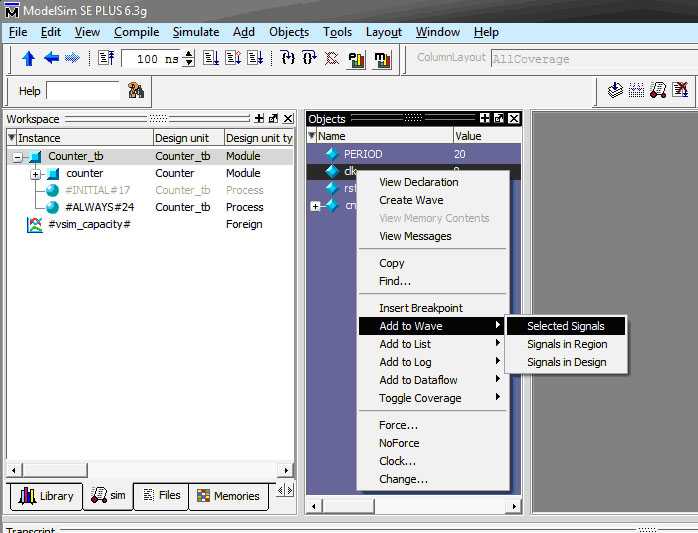Choose Selected Signals from submenu
Screen dimensions: 698x533
coord(566,325)
